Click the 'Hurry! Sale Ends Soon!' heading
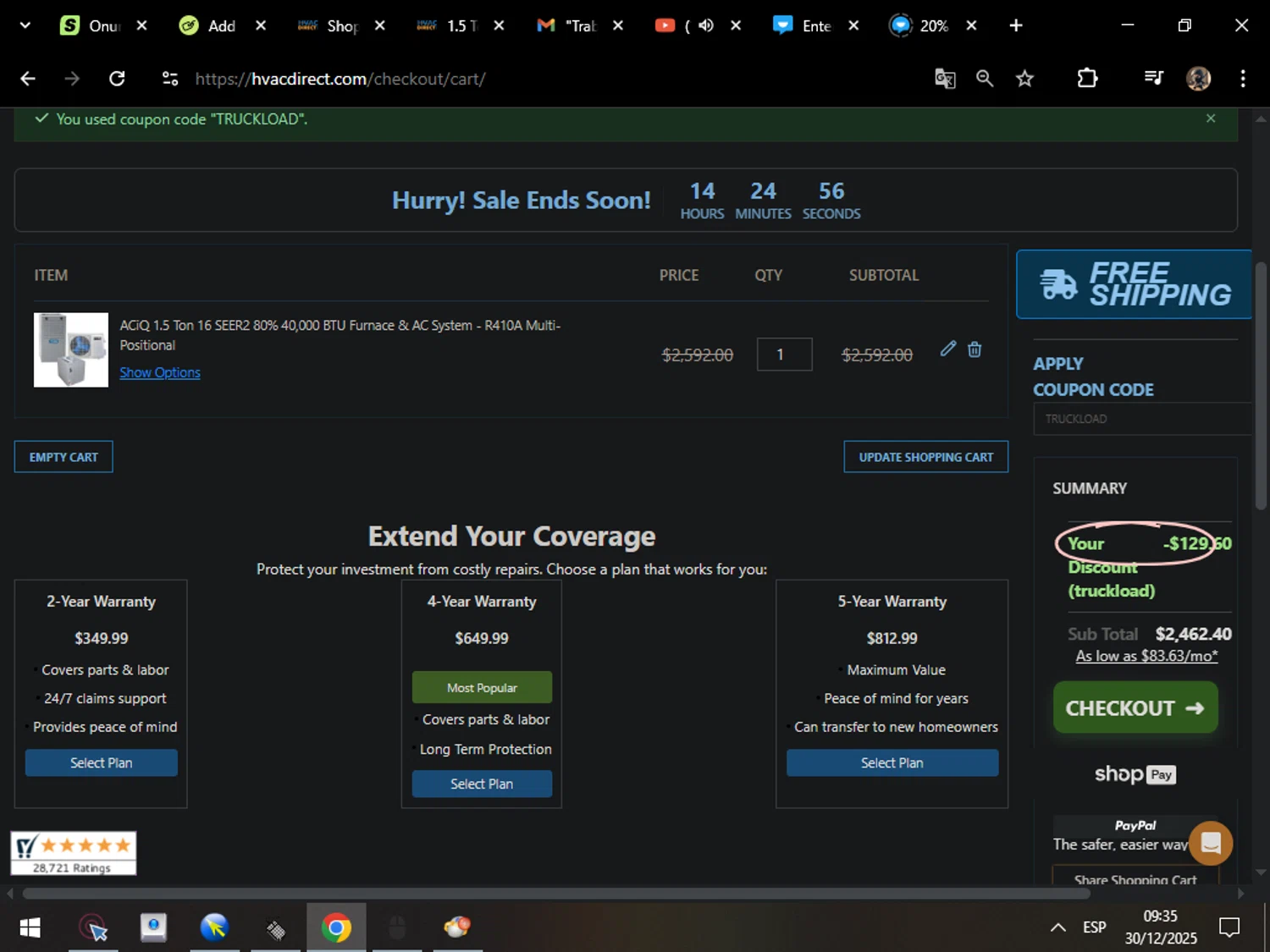This screenshot has height=952, width=1270. (521, 201)
